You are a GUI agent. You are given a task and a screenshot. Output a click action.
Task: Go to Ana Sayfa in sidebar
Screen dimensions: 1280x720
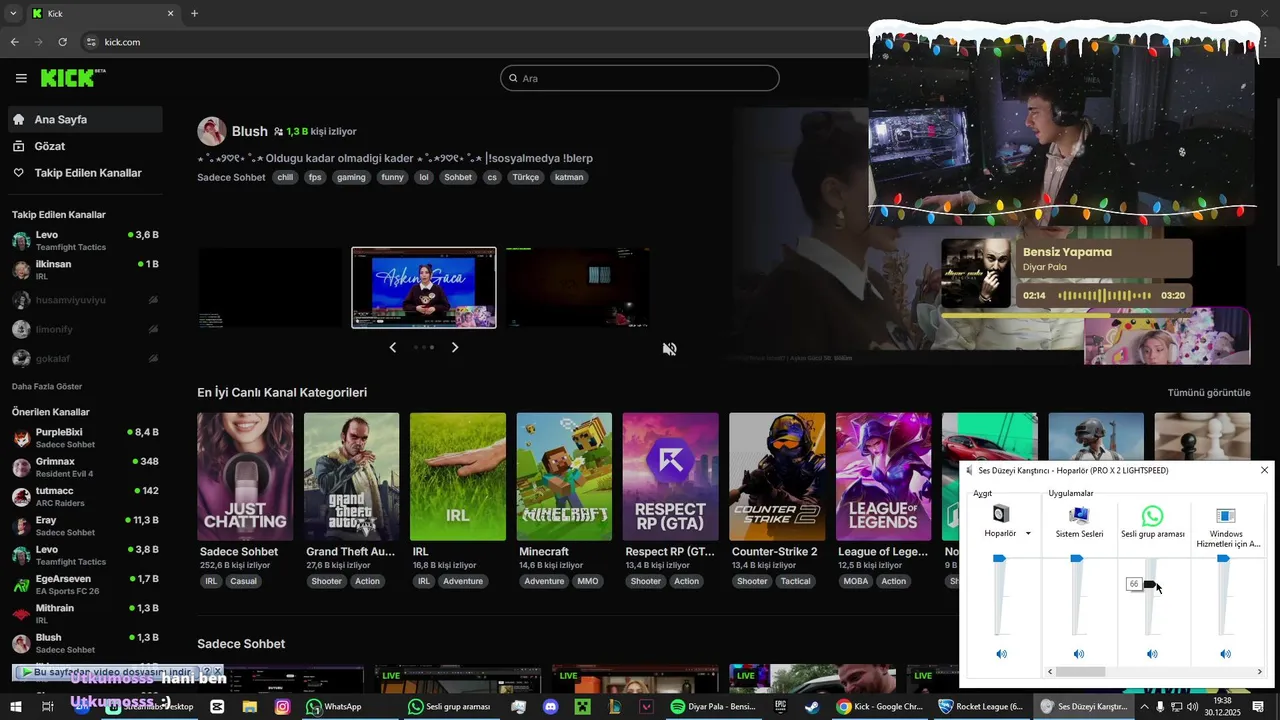pyautogui.click(x=85, y=119)
